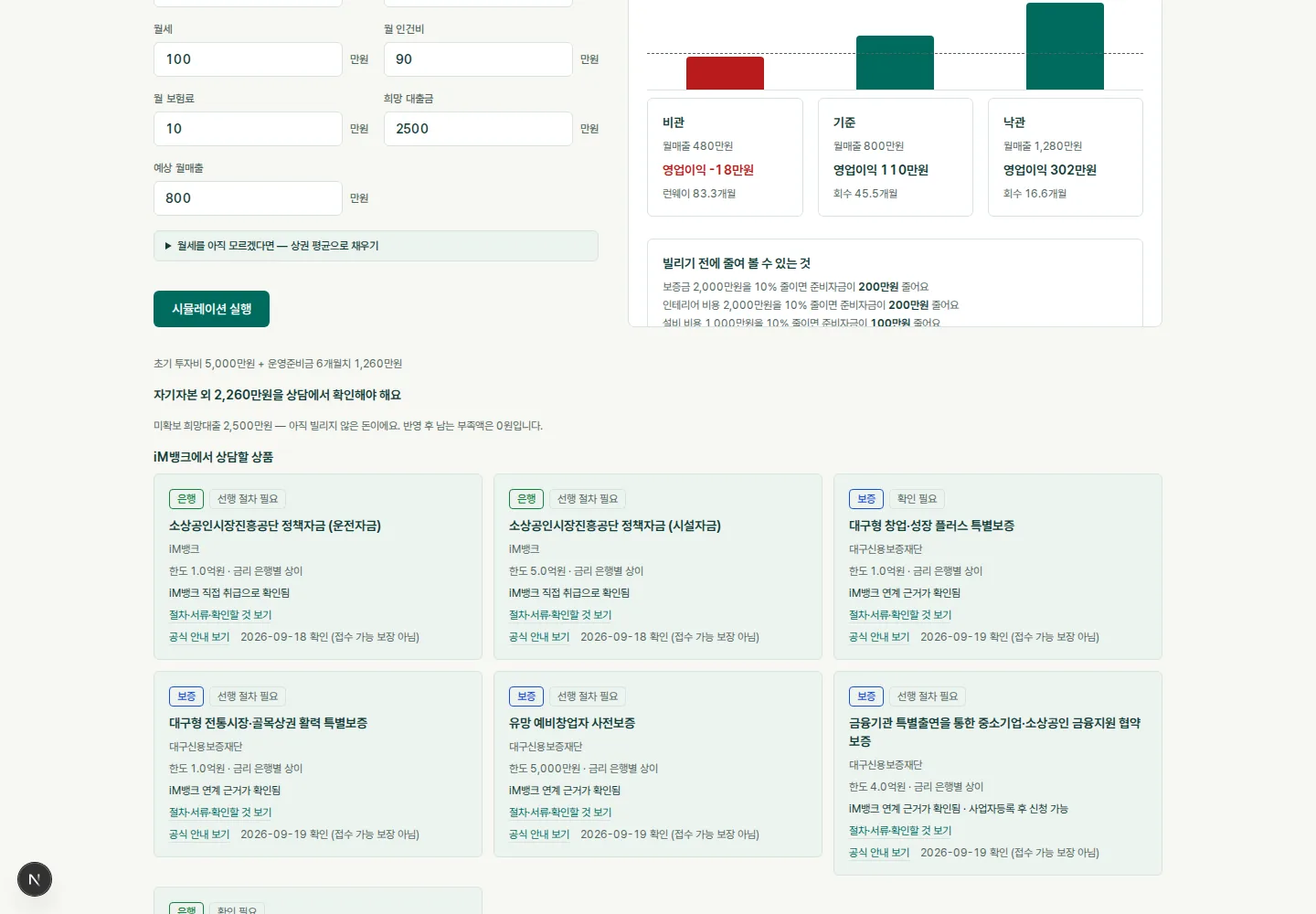Click 확인 필요 tag on 창업·성장 플러스 card

pos(917,499)
